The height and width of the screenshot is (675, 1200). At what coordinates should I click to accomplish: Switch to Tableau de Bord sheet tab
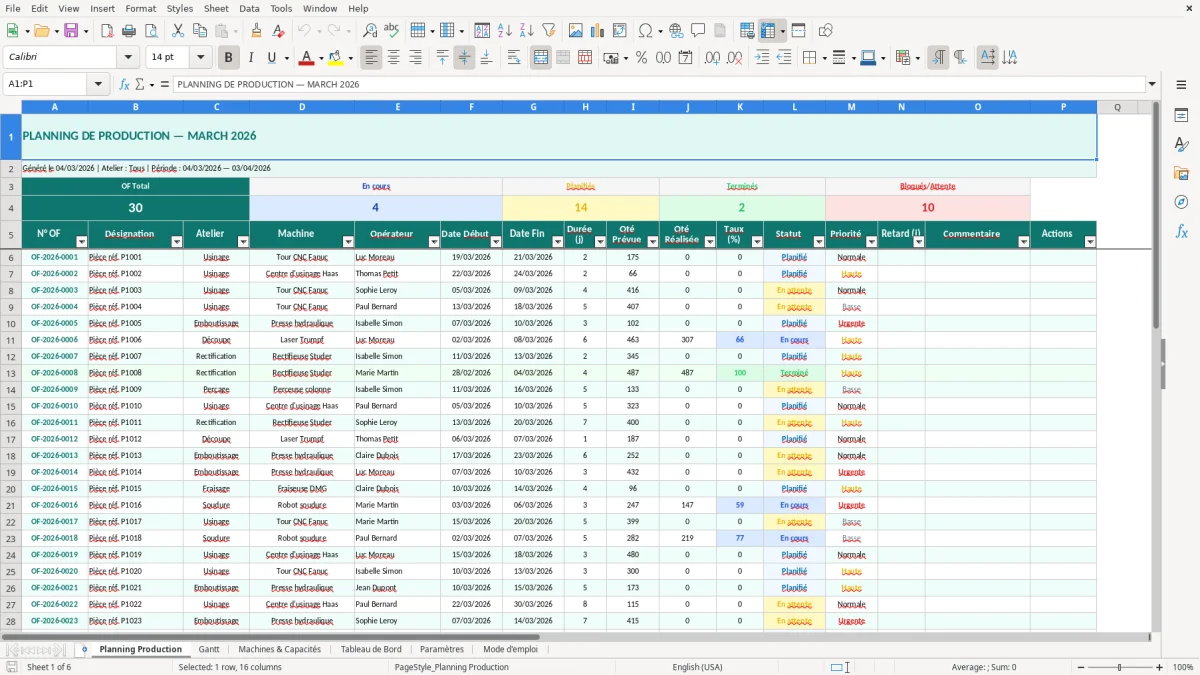tap(371, 649)
